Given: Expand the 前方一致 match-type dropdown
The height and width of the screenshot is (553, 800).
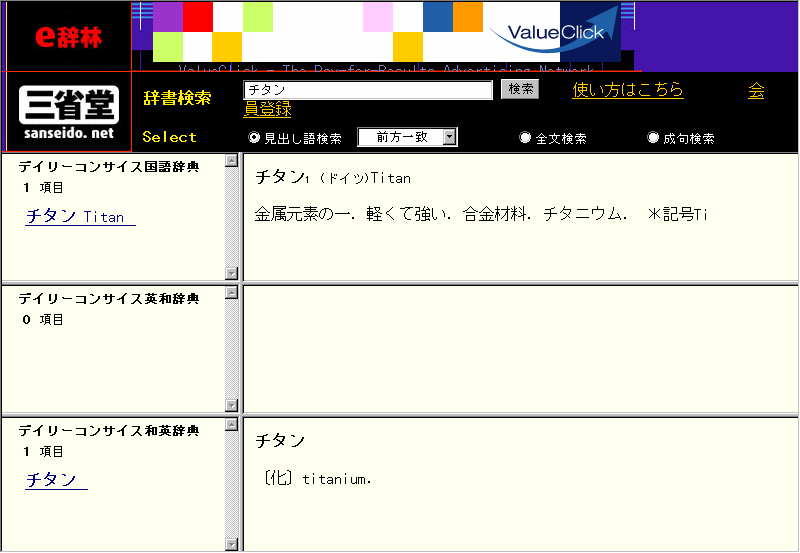Looking at the screenshot, I should pos(450,137).
